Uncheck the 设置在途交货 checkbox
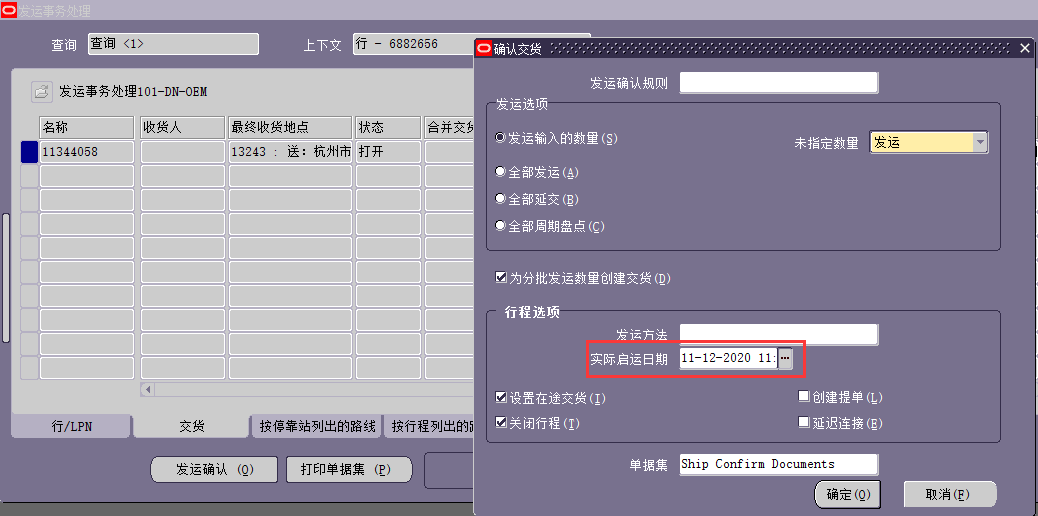This screenshot has width=1038, height=516. click(502, 398)
